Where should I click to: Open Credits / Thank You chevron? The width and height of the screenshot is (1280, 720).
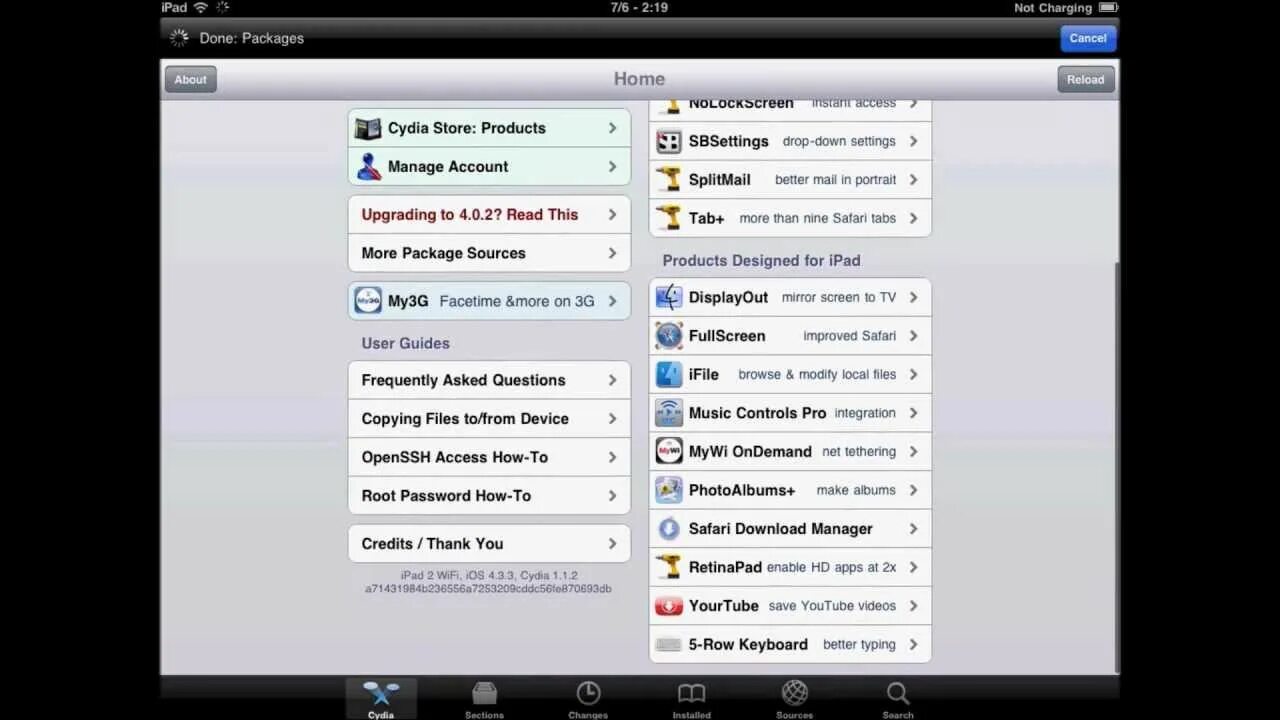(612, 544)
